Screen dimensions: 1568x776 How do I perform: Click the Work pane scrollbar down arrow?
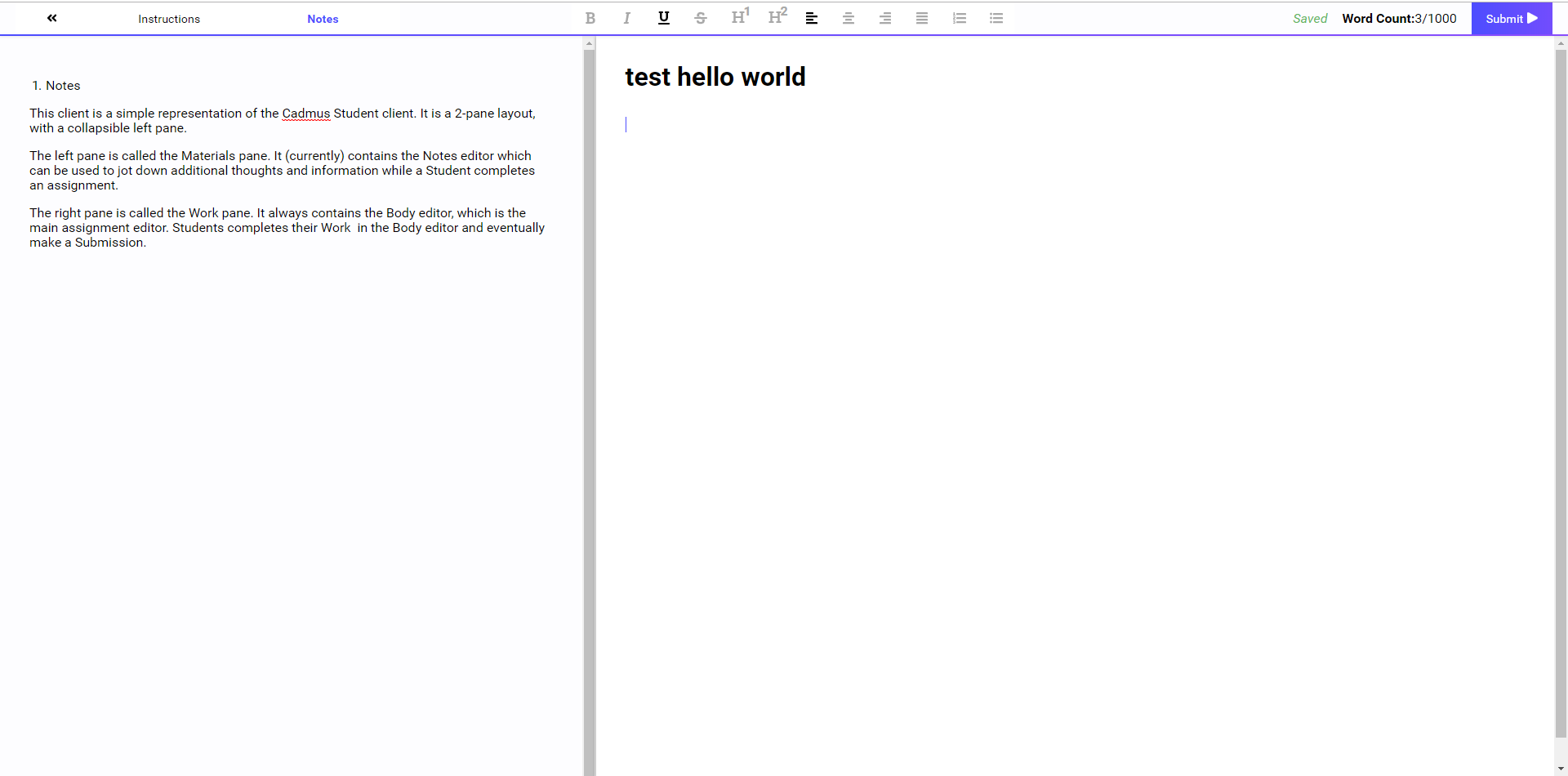click(x=1561, y=769)
